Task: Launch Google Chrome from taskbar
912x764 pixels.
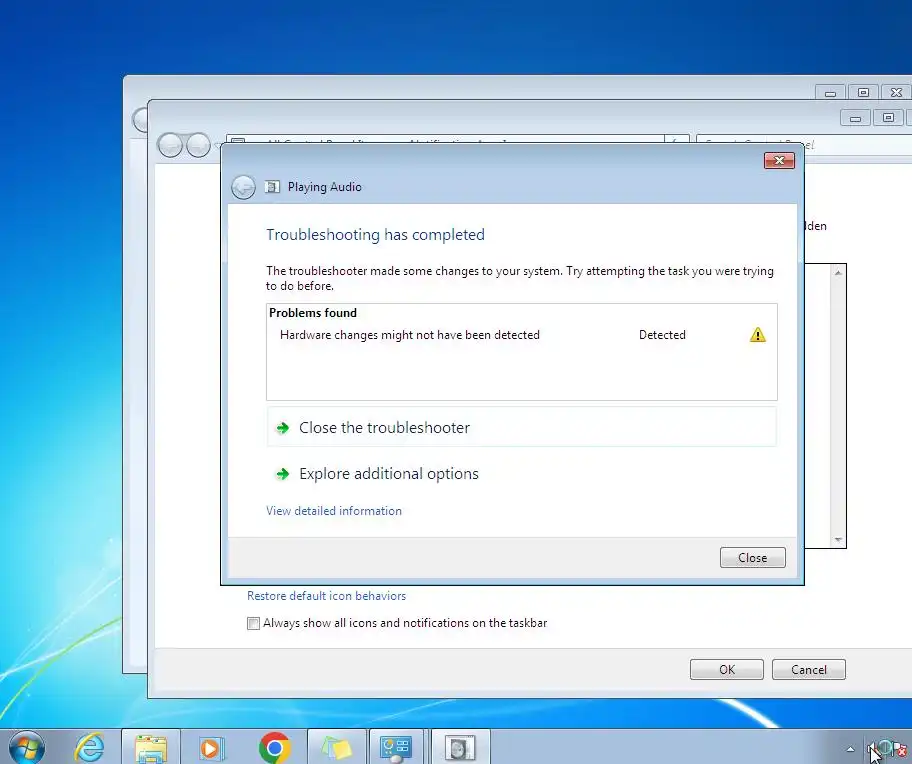Action: [275, 748]
